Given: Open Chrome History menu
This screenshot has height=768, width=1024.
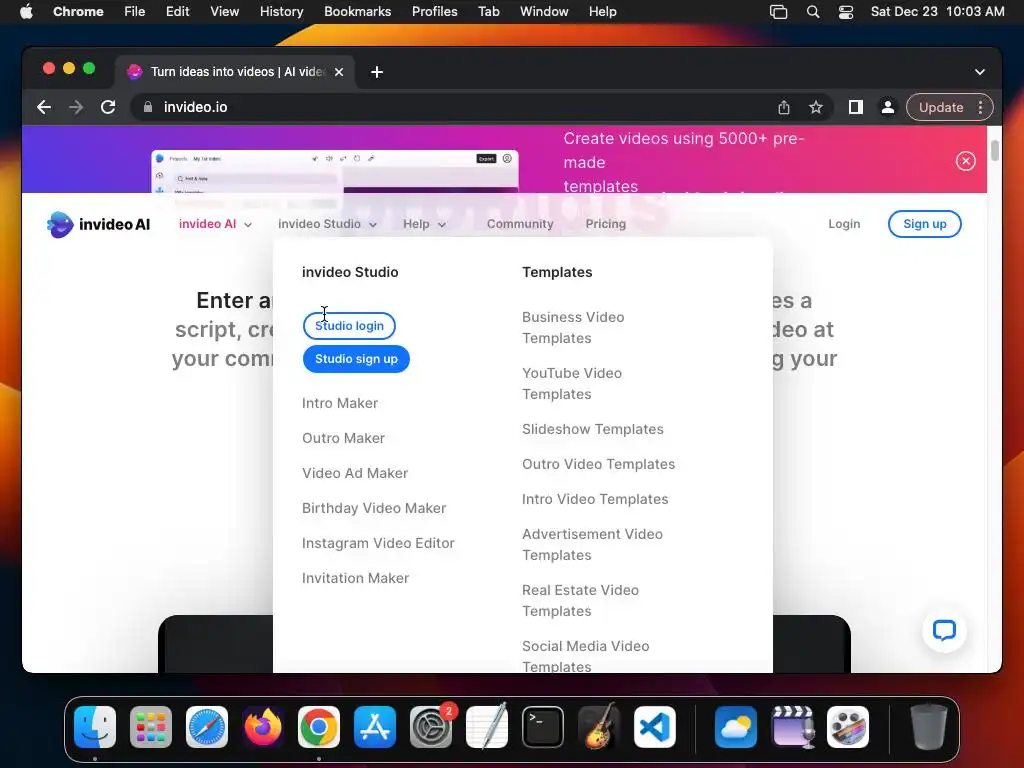Looking at the screenshot, I should point(281,12).
